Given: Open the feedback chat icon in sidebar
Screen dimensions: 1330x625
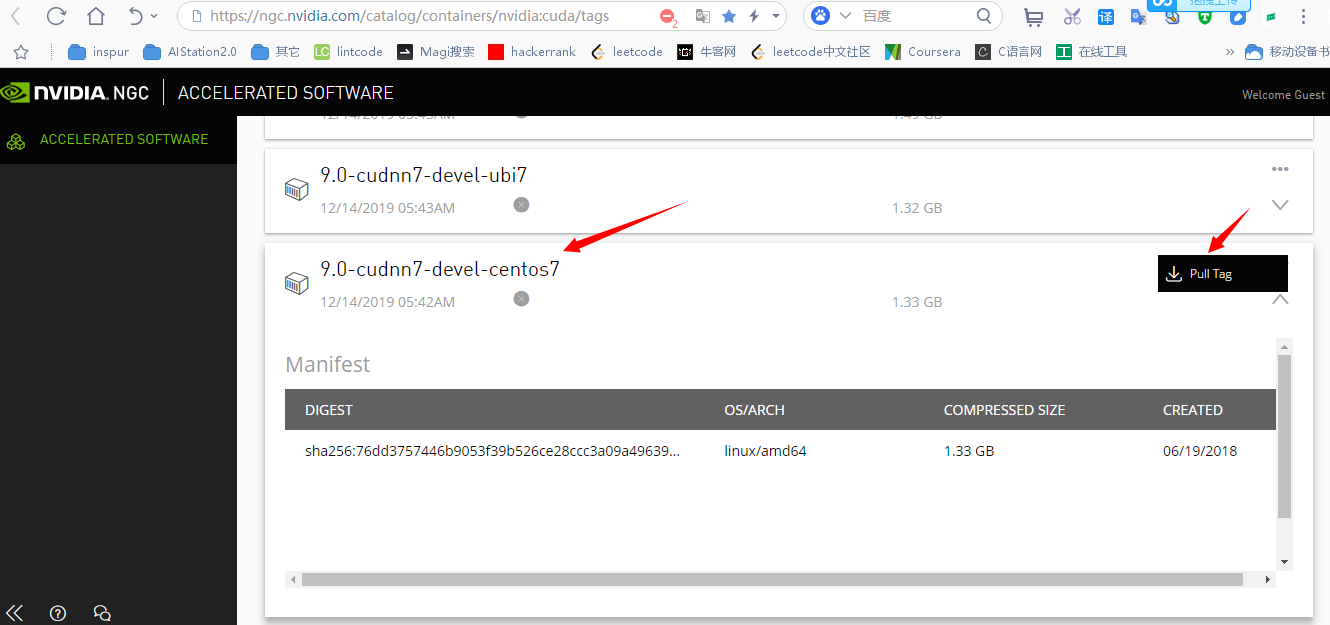Looking at the screenshot, I should (x=101, y=613).
